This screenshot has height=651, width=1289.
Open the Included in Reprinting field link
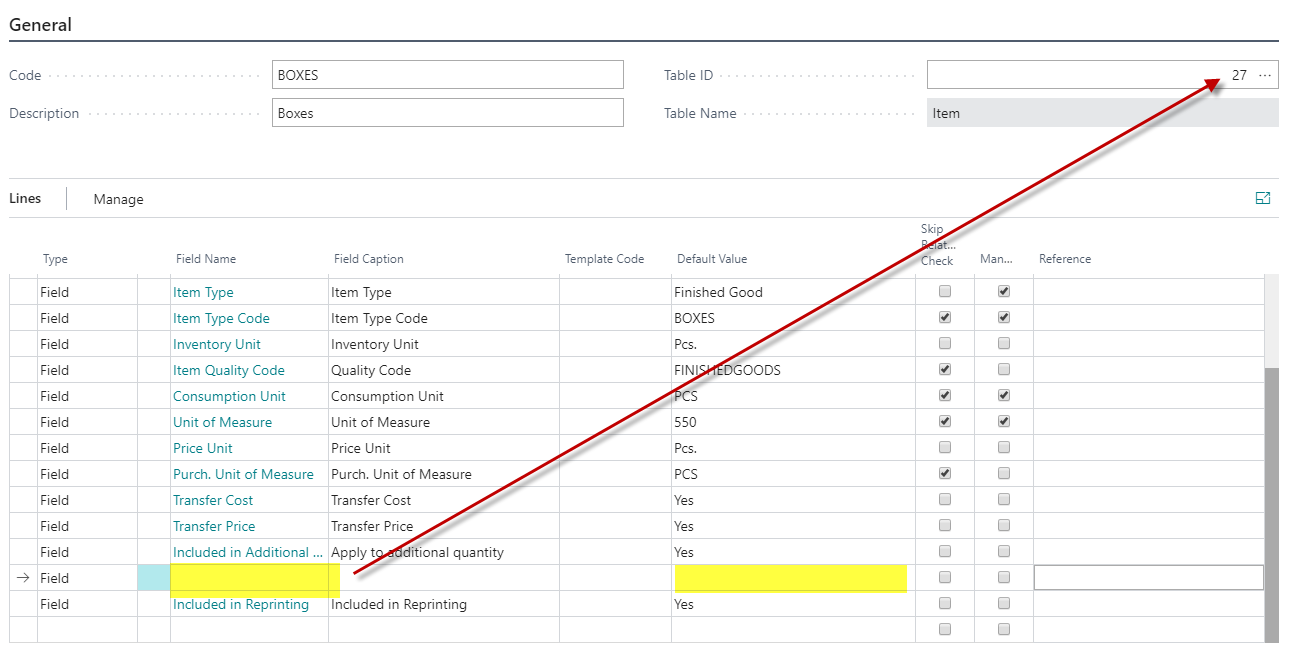pos(241,604)
